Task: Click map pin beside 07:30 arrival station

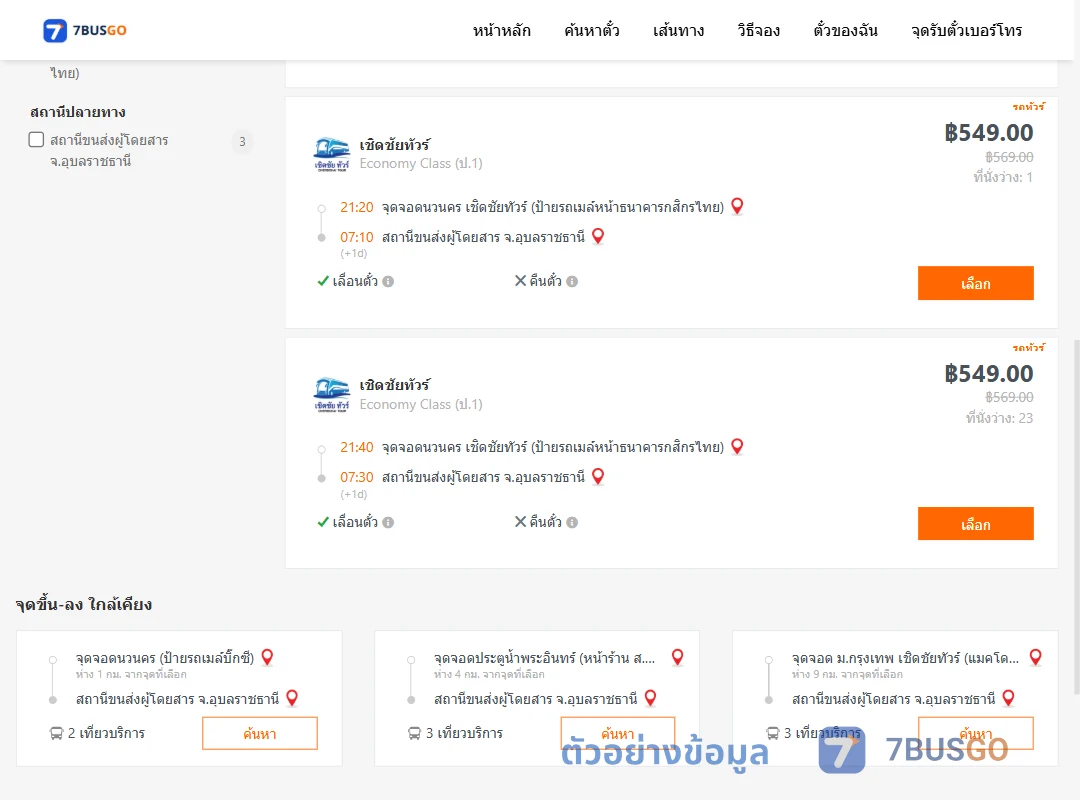Action: click(x=598, y=476)
